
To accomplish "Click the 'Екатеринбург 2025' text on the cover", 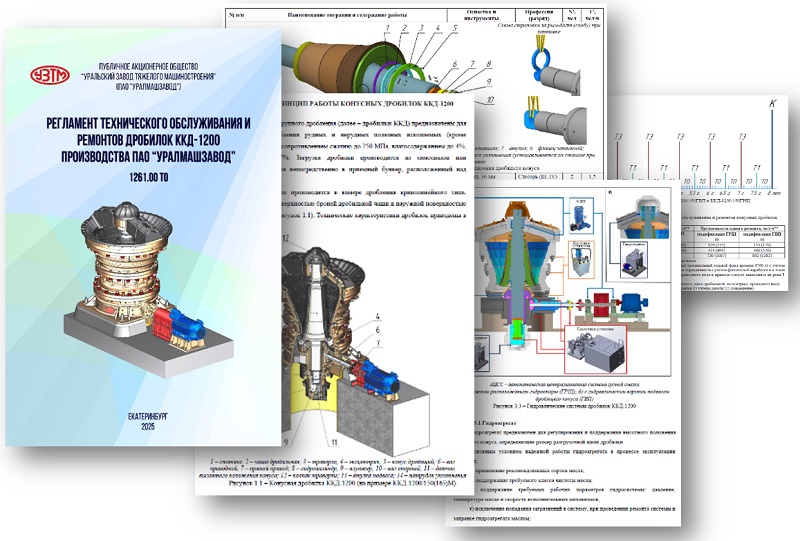I will (x=148, y=422).
